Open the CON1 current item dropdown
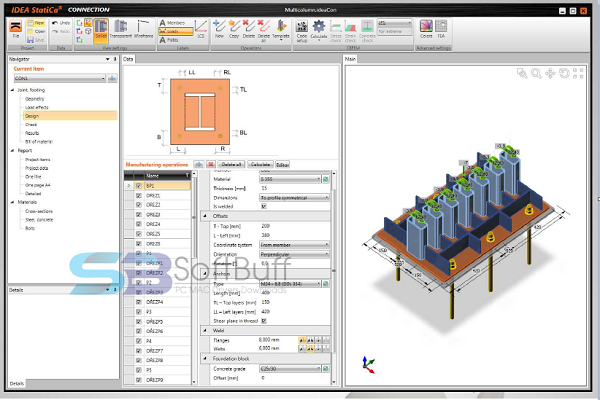 pyautogui.click(x=60, y=78)
